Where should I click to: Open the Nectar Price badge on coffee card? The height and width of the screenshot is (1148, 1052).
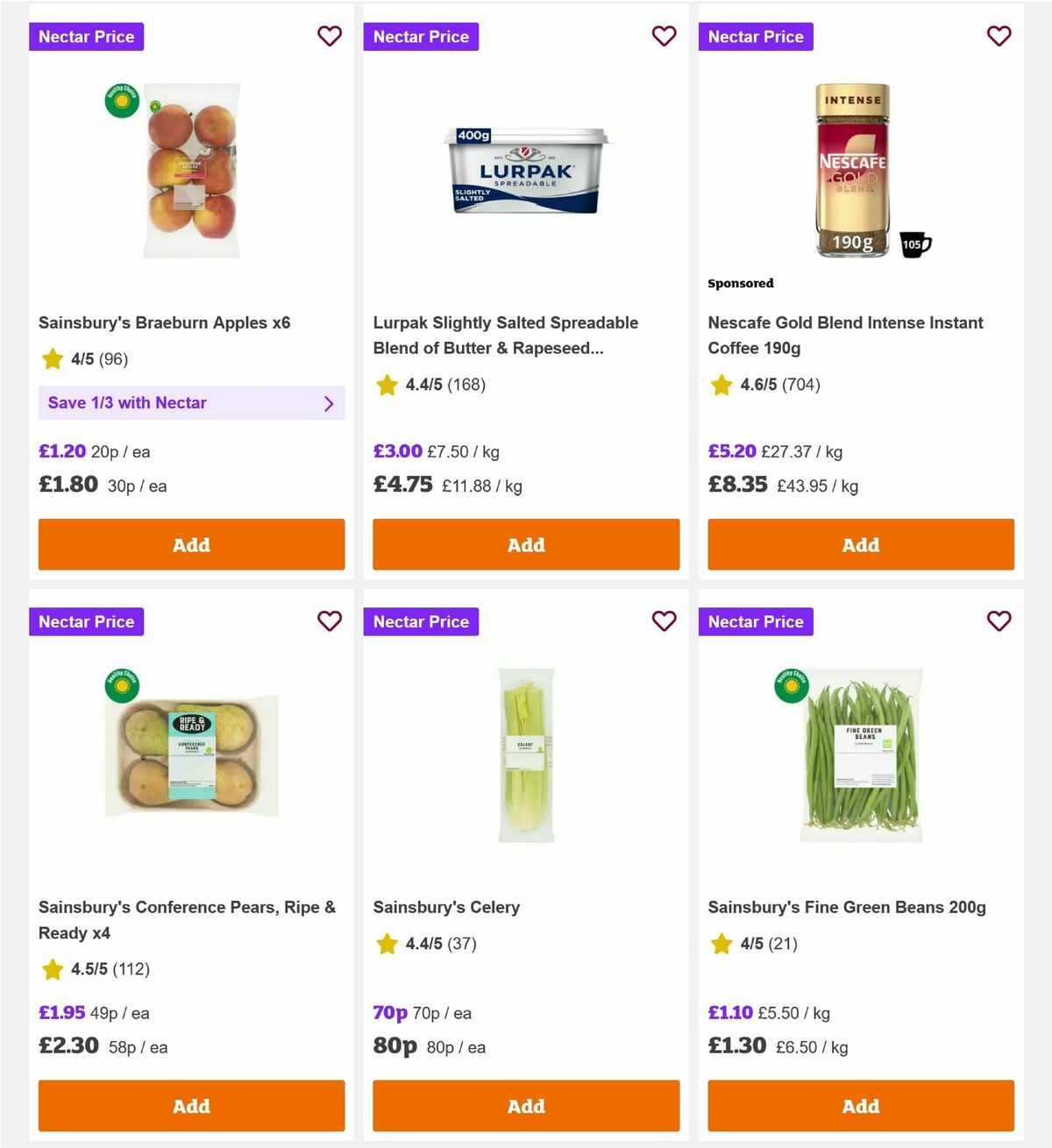pyautogui.click(x=756, y=36)
